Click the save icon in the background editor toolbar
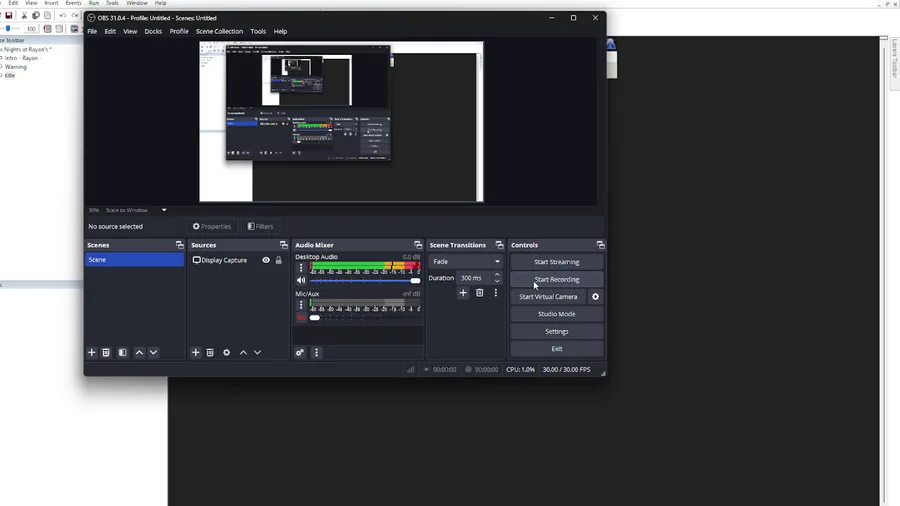 9,15
